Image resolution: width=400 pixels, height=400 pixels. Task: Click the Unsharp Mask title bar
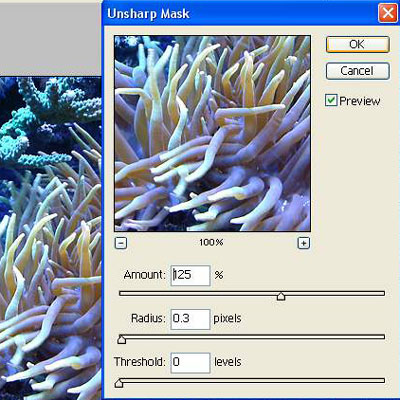[x=240, y=13]
